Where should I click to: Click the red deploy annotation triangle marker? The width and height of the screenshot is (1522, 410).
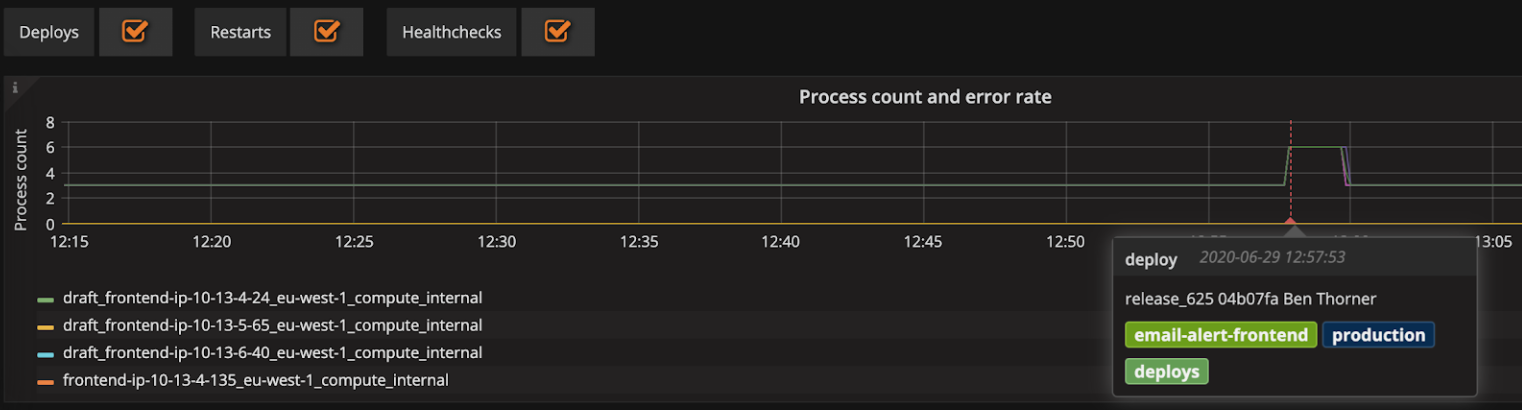[1290, 221]
